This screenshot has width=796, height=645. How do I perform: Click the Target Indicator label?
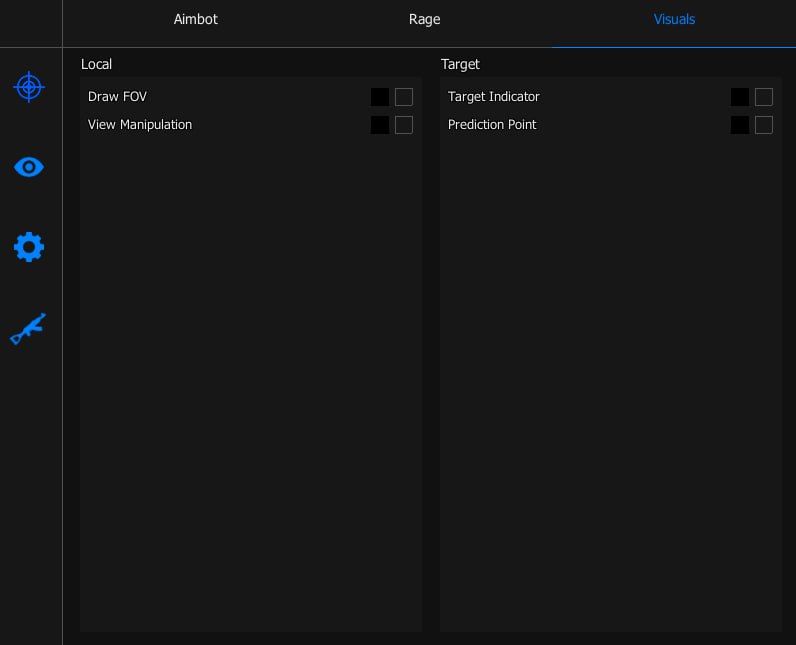[493, 97]
